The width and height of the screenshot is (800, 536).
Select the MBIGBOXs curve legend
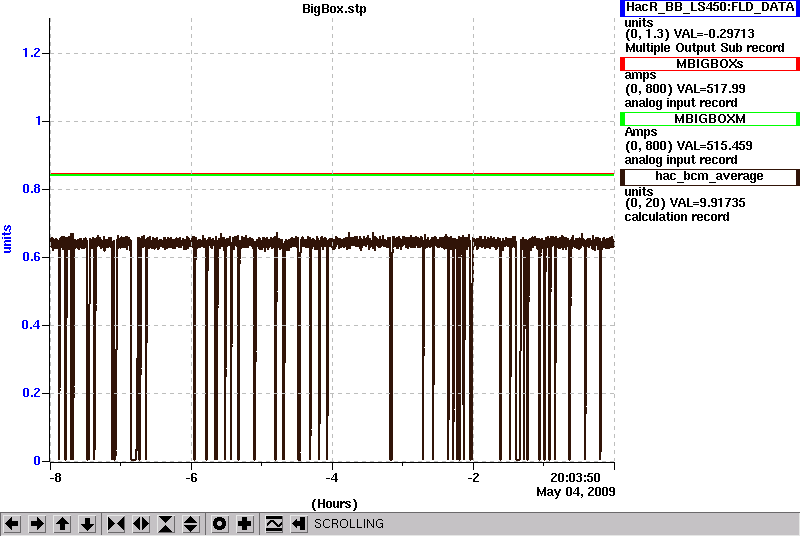coord(710,64)
